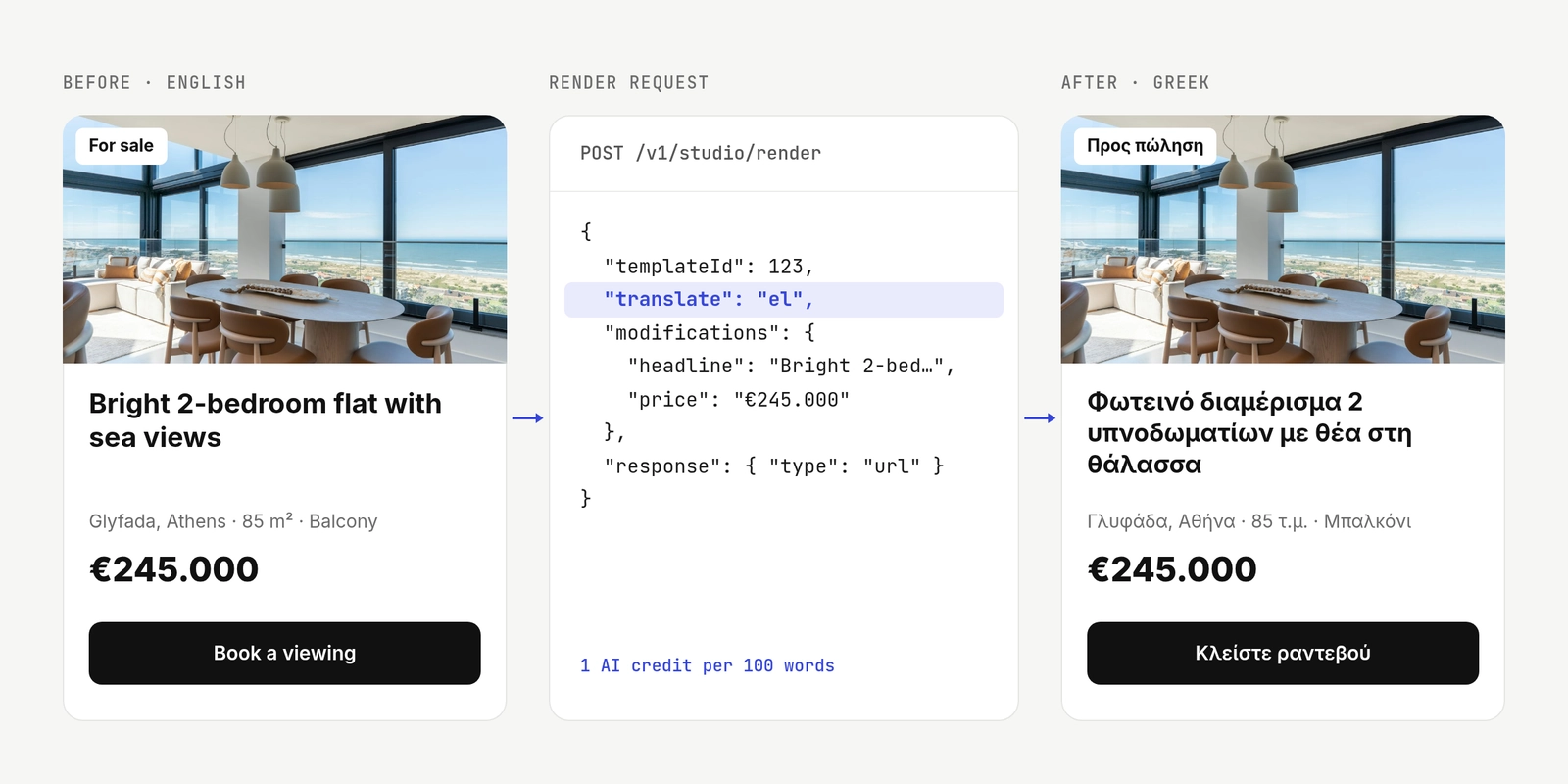
Task: Select the "headline": "Bright 2-bed…" line
Action: [x=791, y=367]
